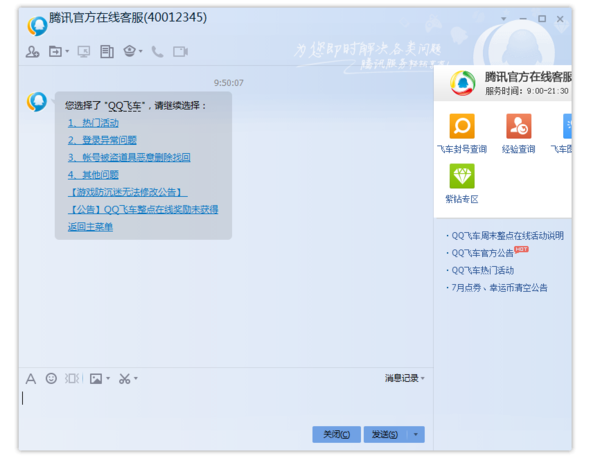Choose link 4、其他问题
This screenshot has width=600, height=465.
93,175
